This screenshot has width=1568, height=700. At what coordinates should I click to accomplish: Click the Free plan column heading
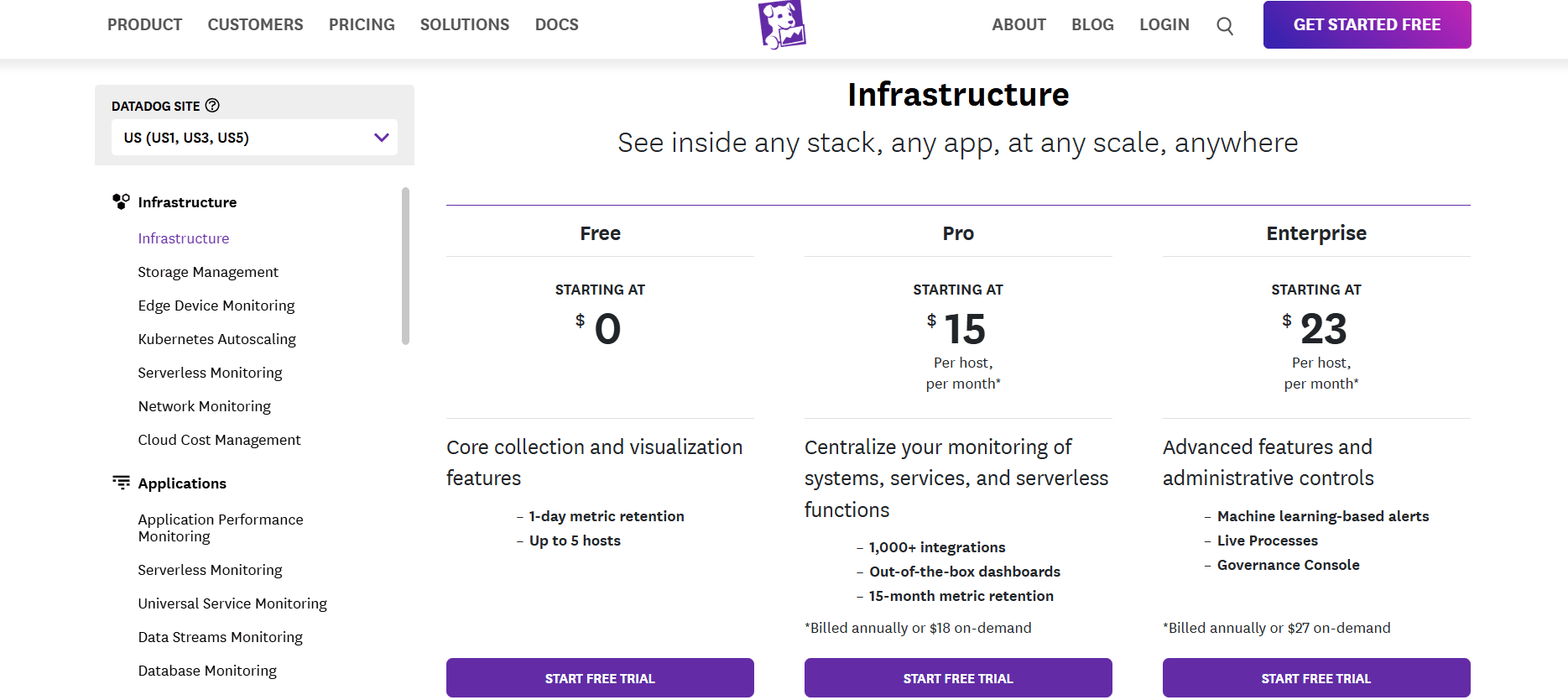coord(600,233)
